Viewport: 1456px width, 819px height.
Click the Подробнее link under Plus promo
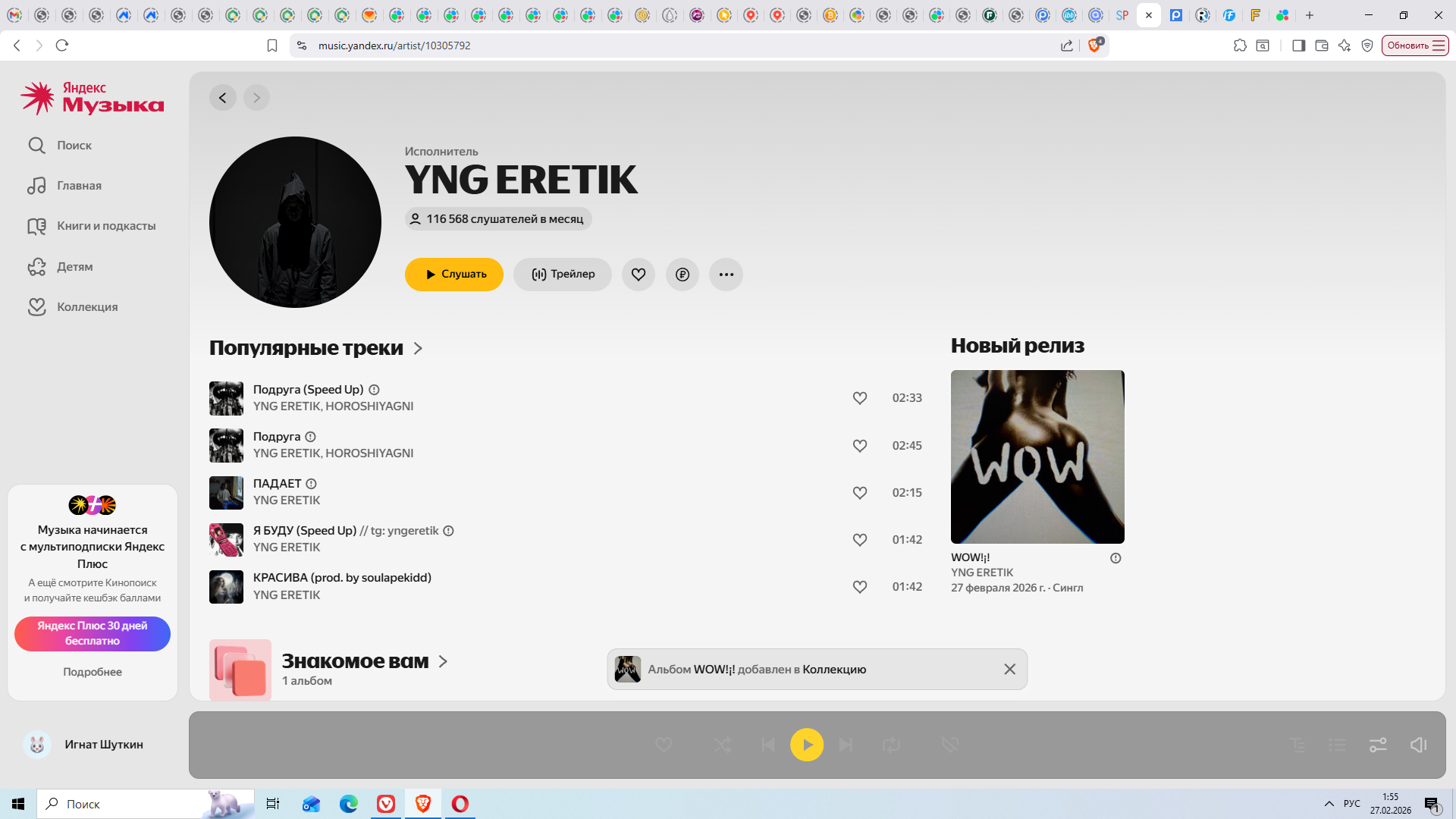93,672
